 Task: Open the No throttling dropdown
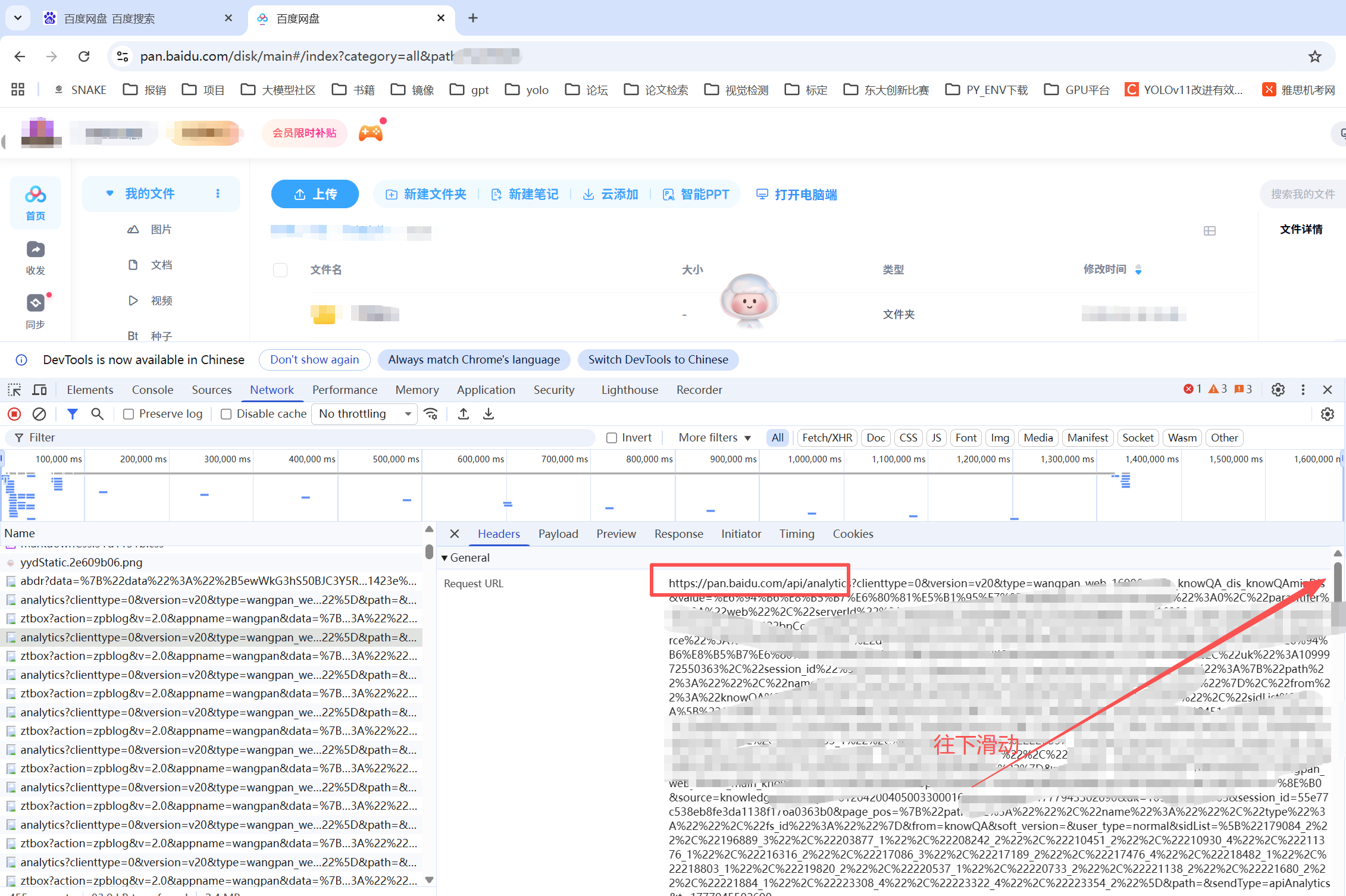click(x=365, y=414)
